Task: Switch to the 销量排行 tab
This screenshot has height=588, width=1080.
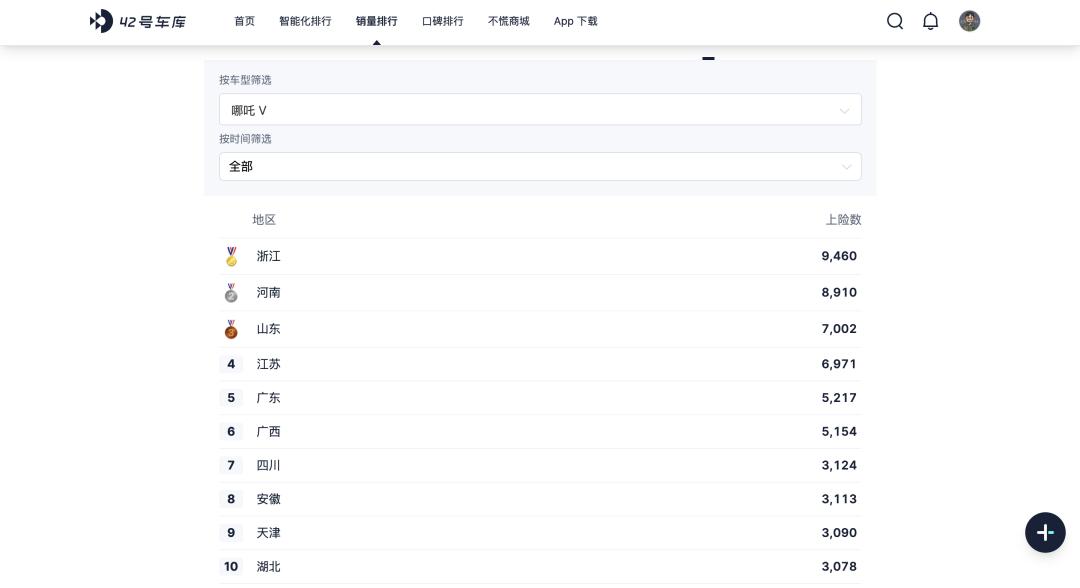Action: click(376, 21)
